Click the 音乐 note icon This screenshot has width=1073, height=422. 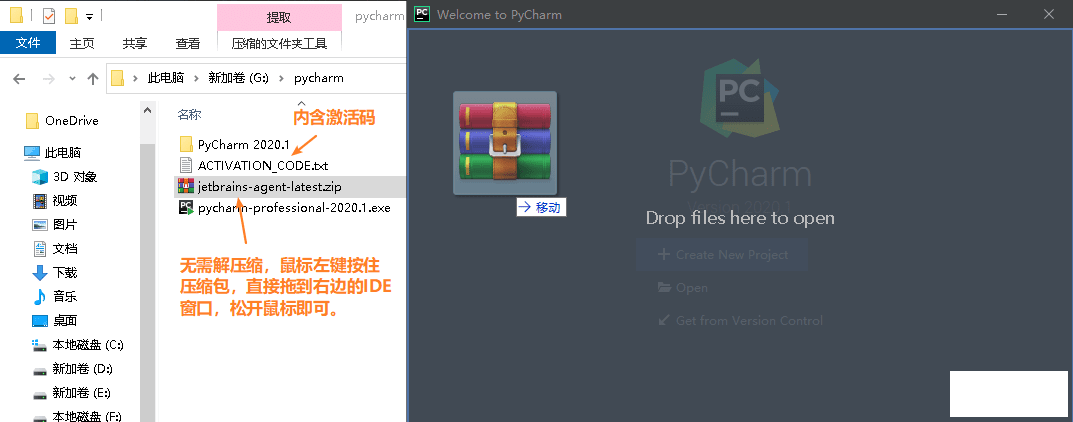tap(40, 297)
